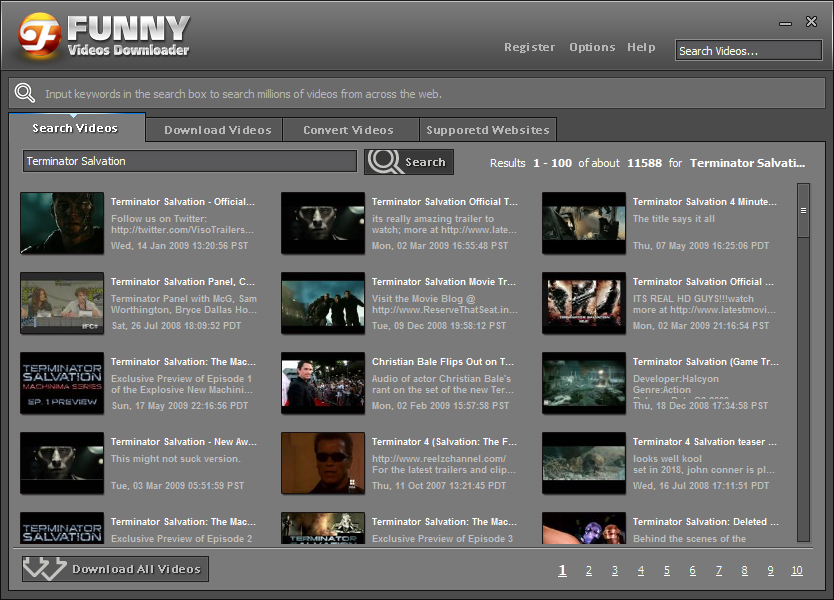834x600 pixels.
Task: Open the Terminator Salvation Movie Tr... thumbnail
Action: tap(323, 303)
